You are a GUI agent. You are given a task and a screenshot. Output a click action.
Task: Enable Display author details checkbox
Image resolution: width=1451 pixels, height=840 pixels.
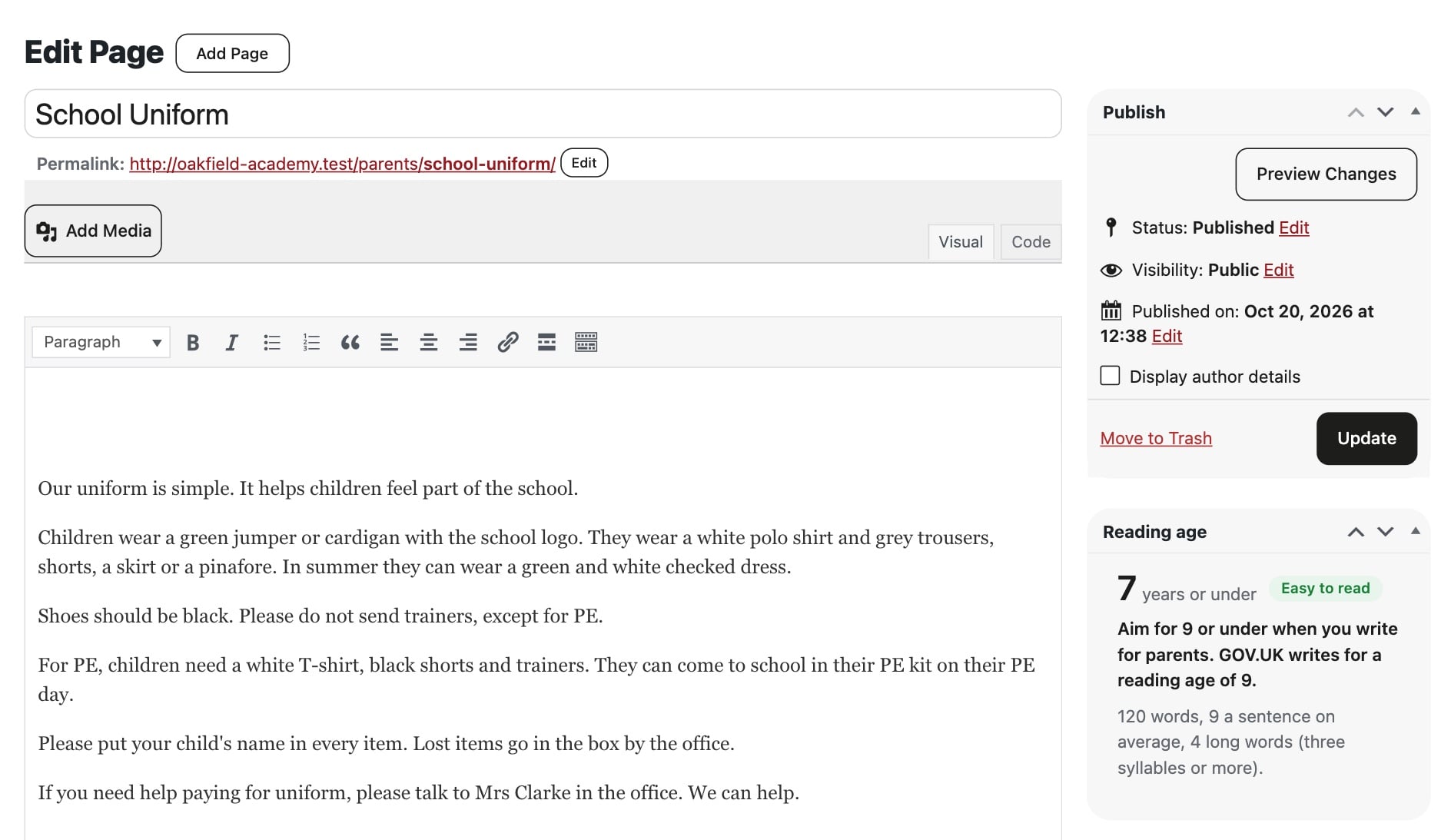(x=1110, y=376)
